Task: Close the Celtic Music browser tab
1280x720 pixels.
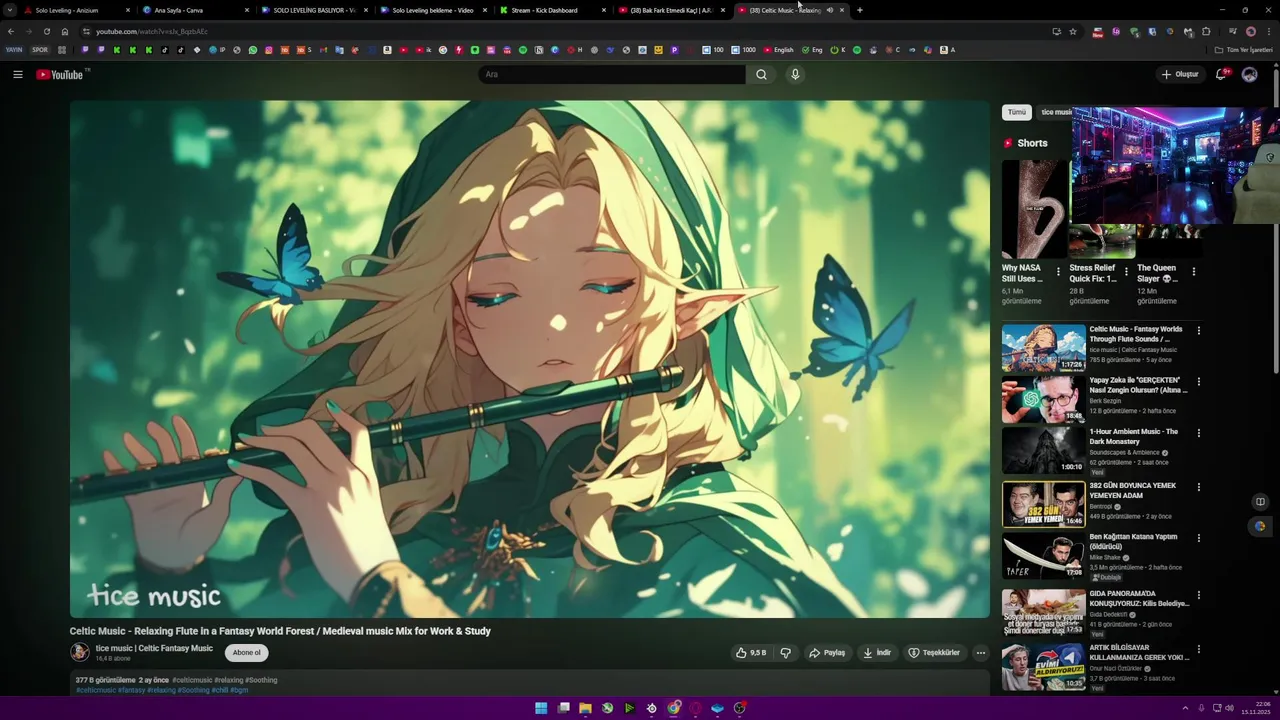Action: point(842,10)
